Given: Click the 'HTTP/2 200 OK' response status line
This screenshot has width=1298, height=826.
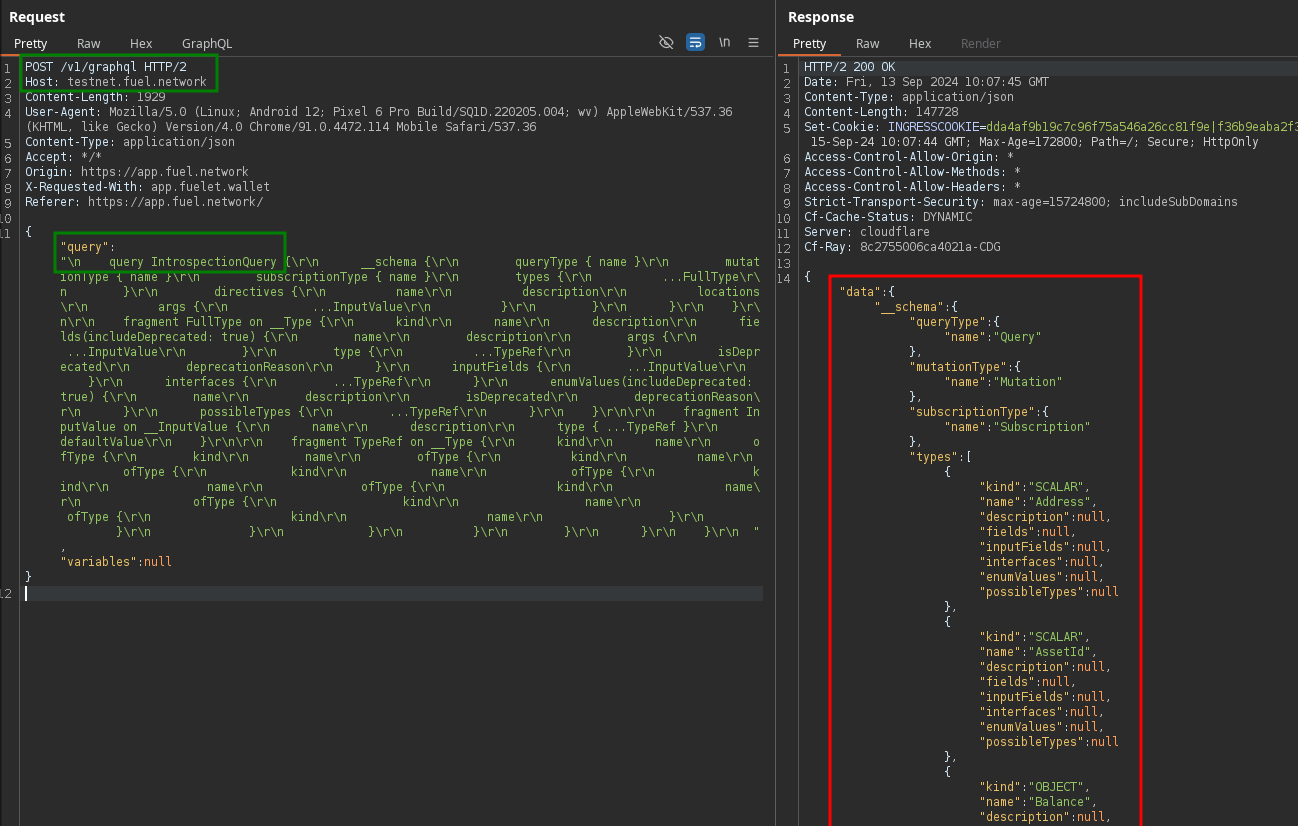Looking at the screenshot, I should pyautogui.click(x=850, y=67).
